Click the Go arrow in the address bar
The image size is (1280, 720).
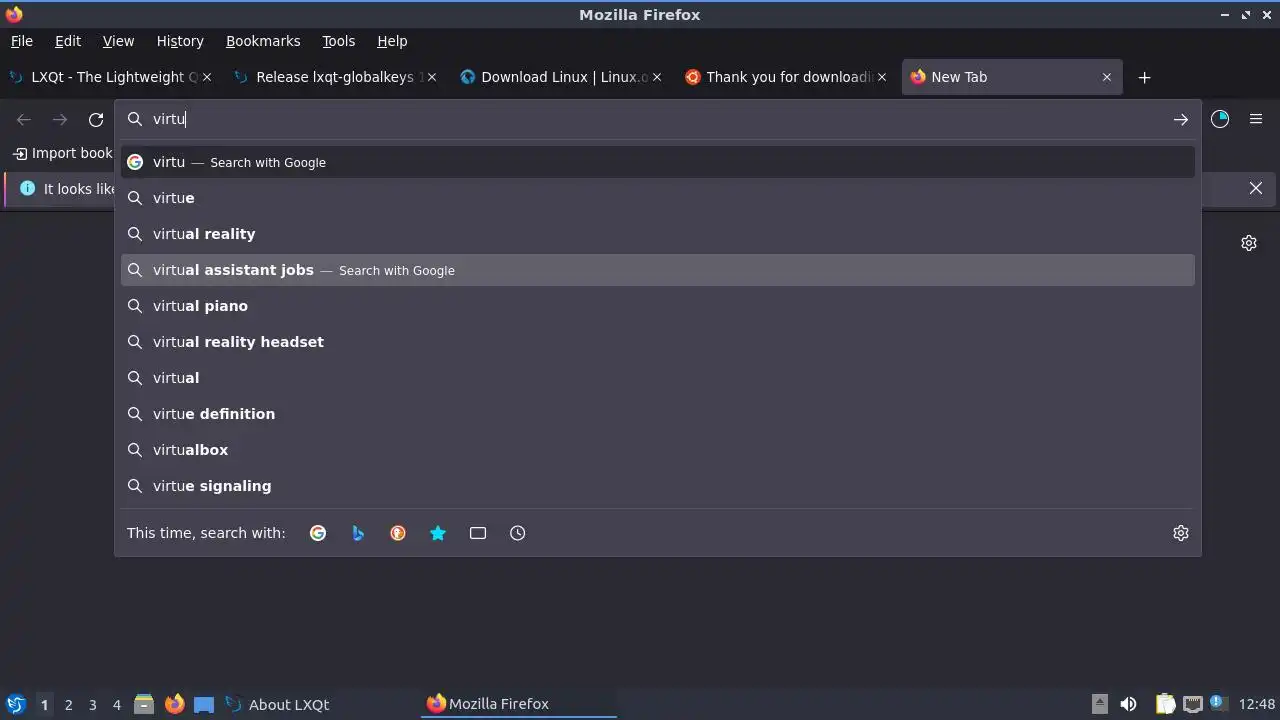click(x=1180, y=120)
